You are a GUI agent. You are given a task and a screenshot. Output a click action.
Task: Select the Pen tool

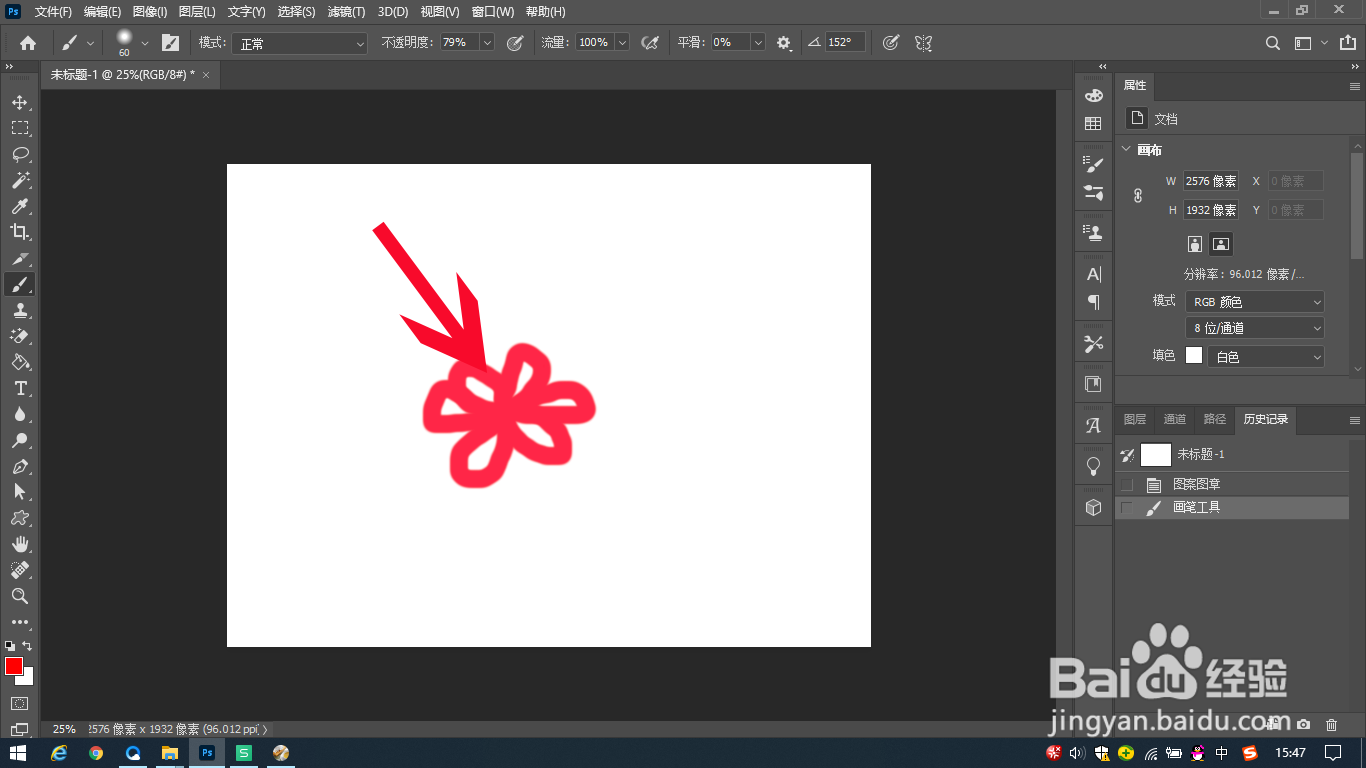20,466
